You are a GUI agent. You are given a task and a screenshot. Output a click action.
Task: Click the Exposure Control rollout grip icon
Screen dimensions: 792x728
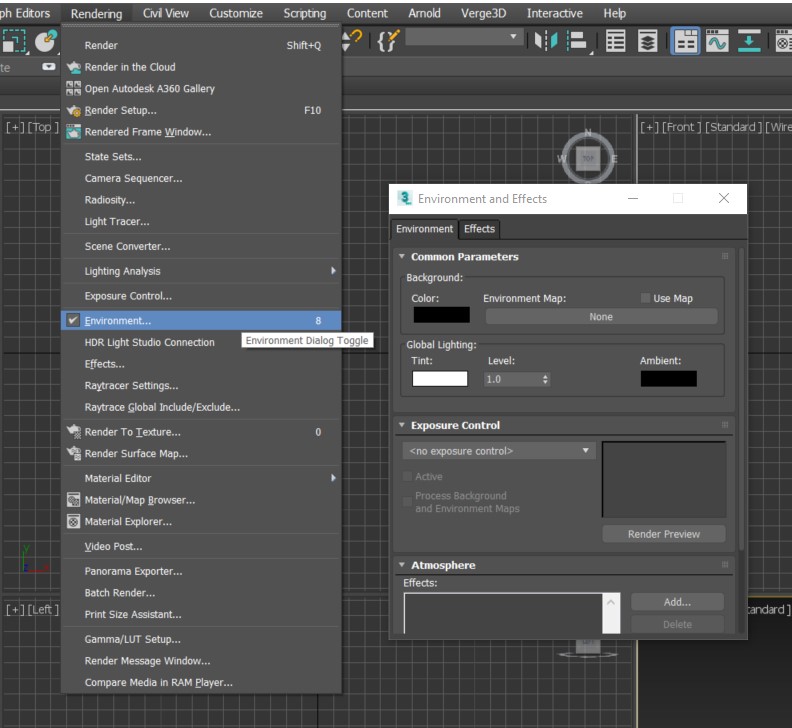(725, 425)
